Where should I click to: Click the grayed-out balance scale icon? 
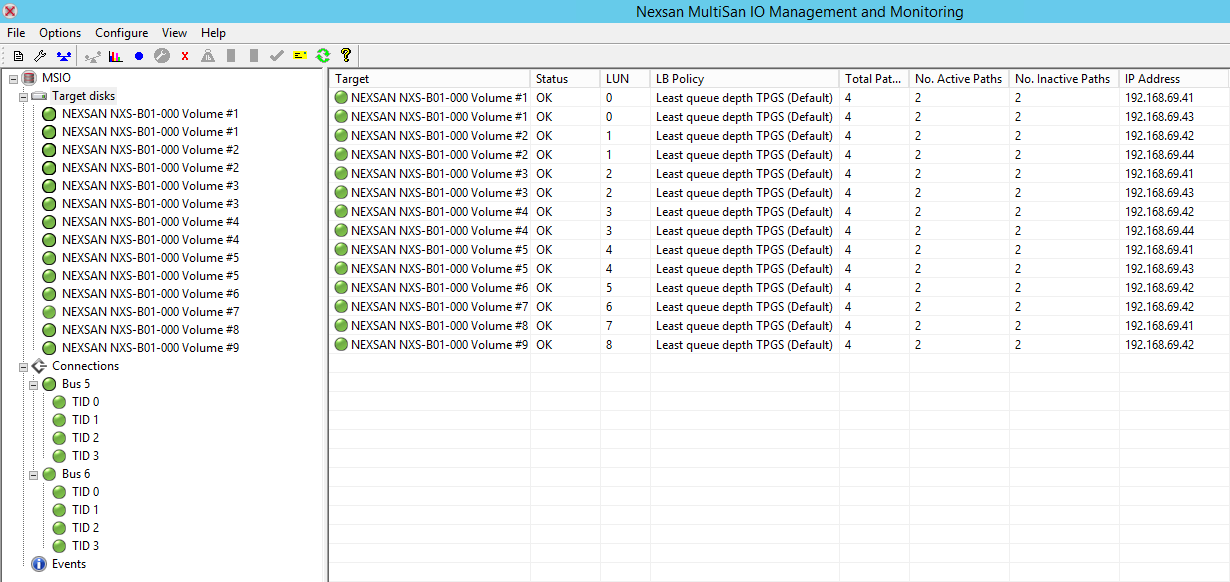[x=93, y=56]
